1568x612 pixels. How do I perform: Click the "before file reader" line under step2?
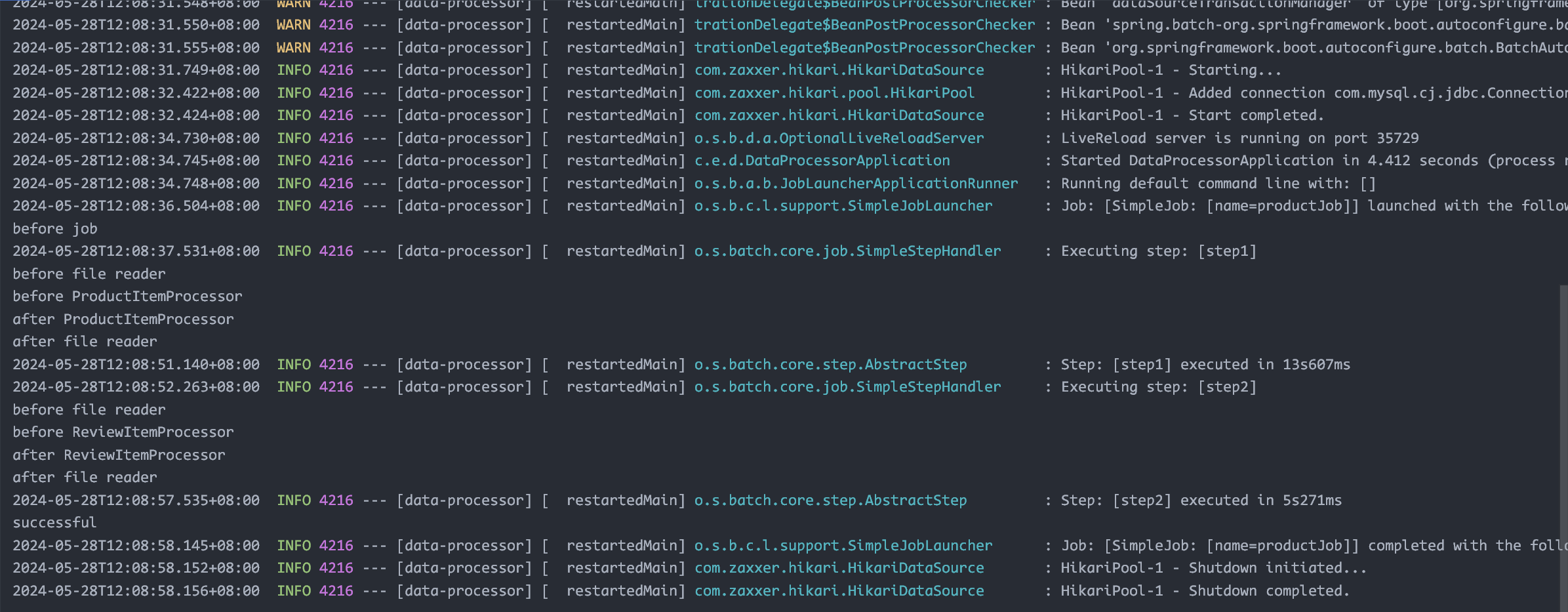coord(89,410)
